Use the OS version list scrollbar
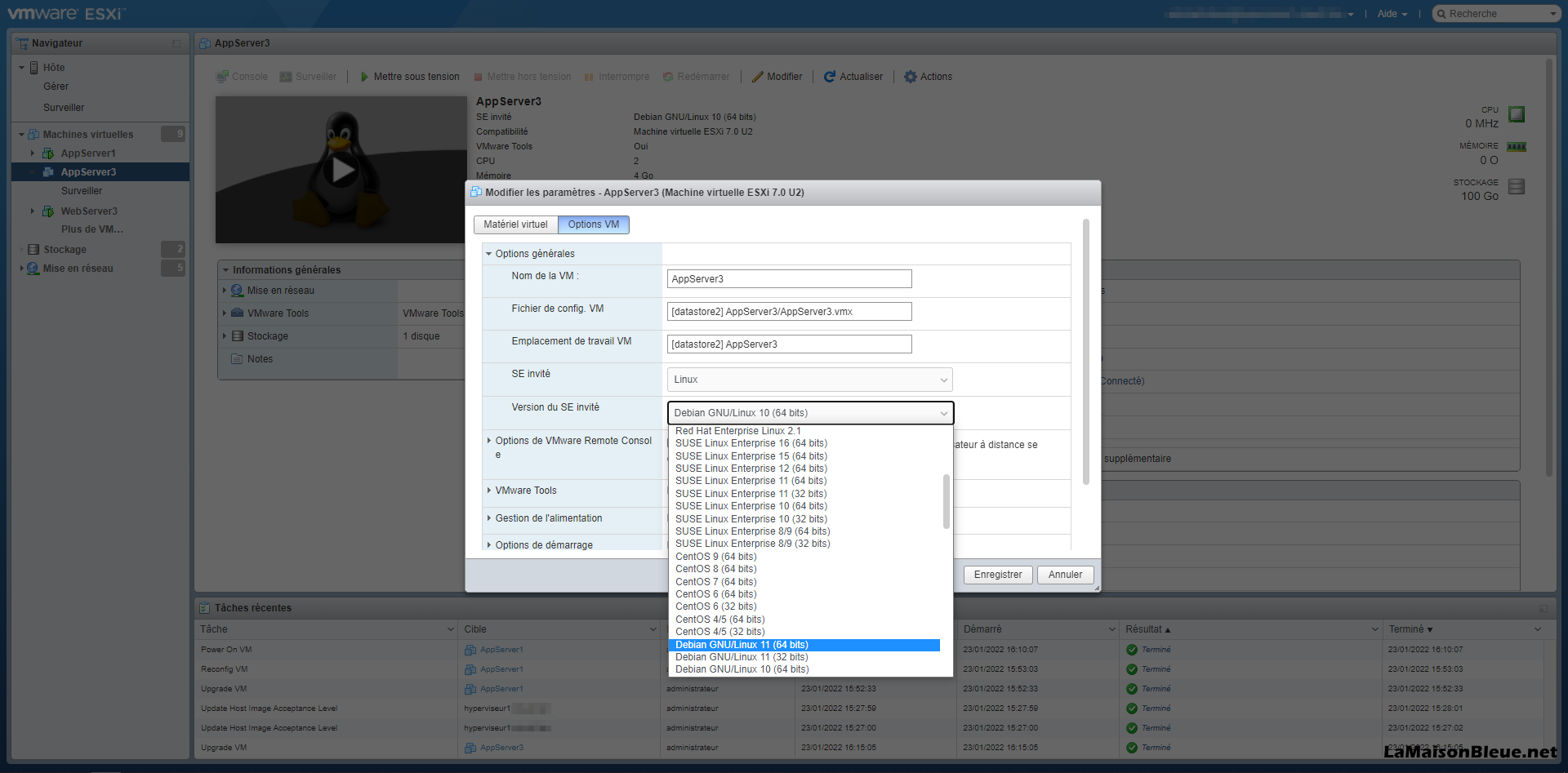The image size is (1568, 773). click(947, 501)
